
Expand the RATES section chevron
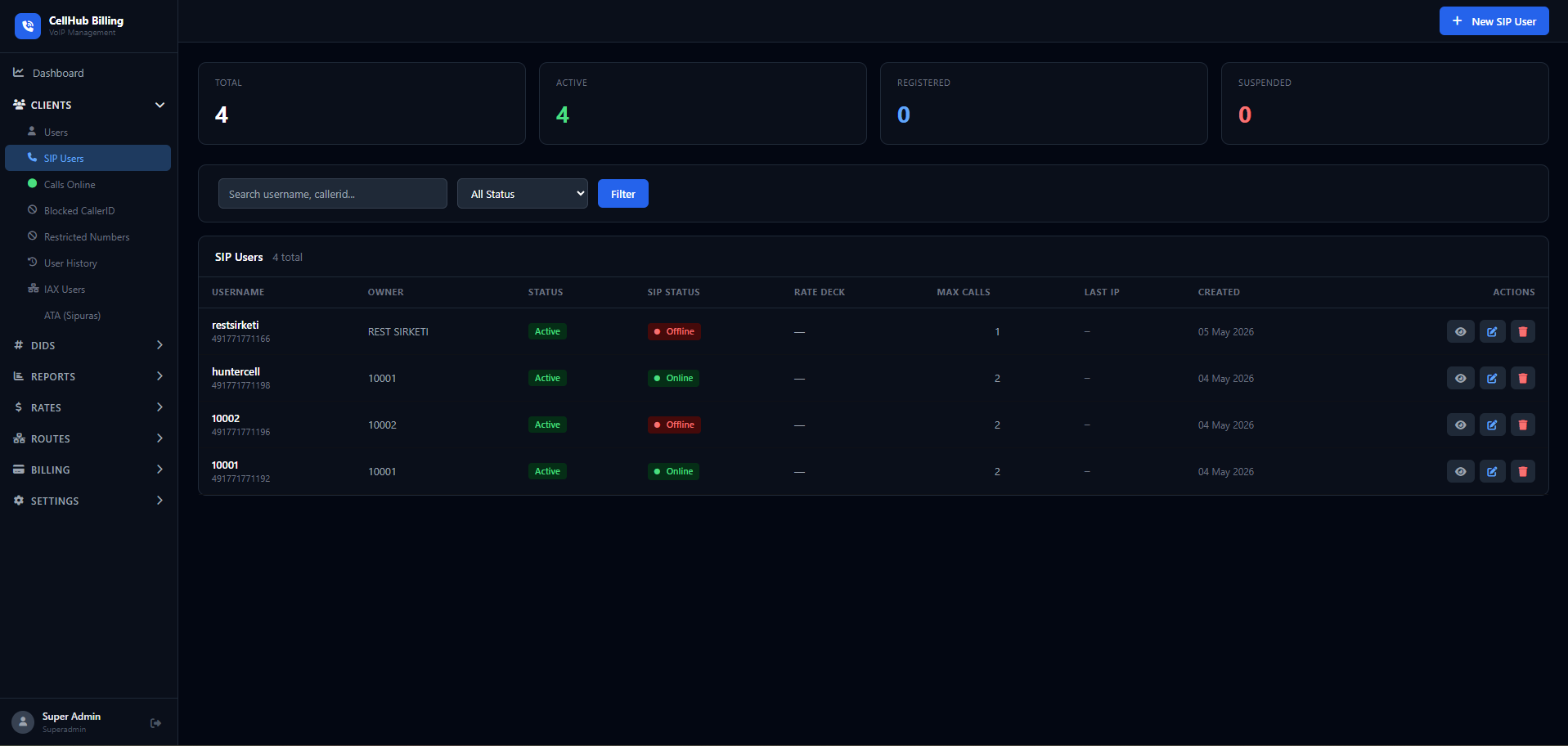coord(160,407)
